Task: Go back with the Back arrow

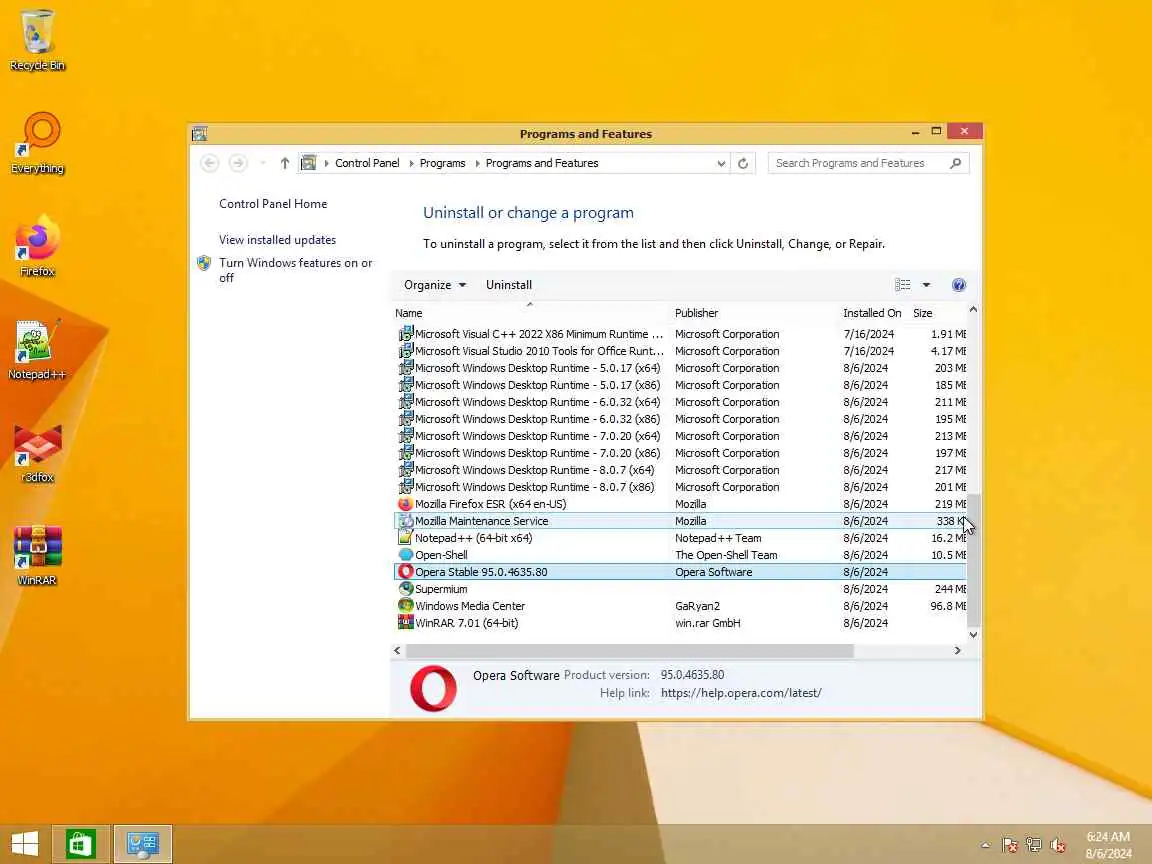Action: 209,163
